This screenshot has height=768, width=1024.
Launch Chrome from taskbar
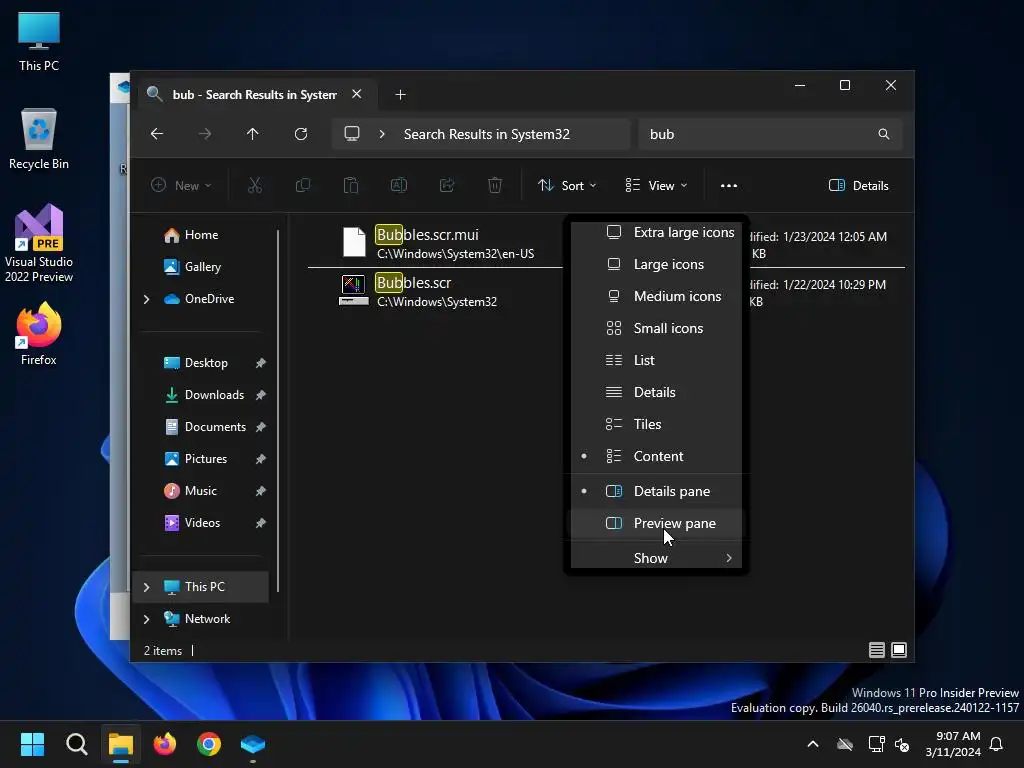(x=209, y=744)
